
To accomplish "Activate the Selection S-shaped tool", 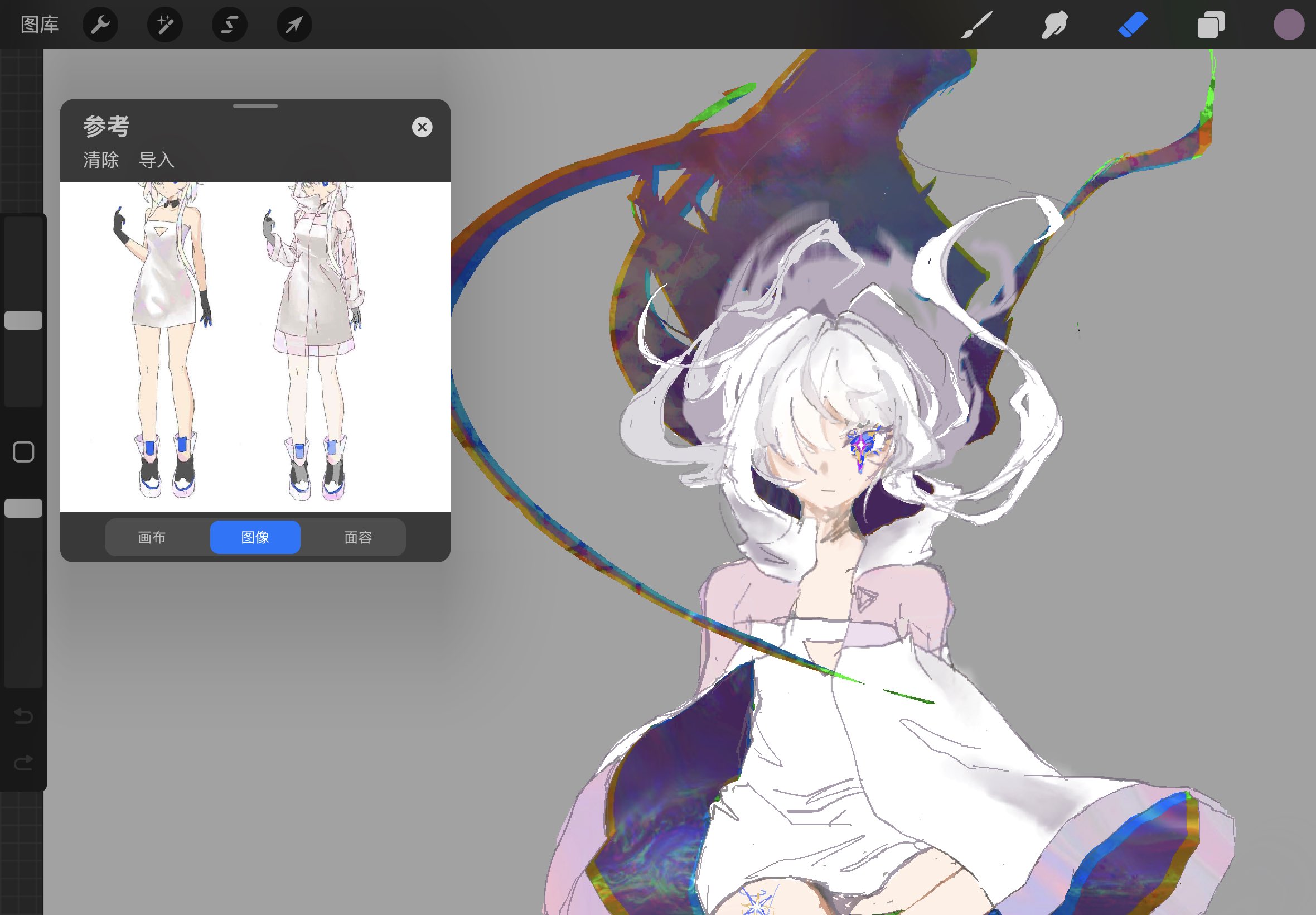I will (230, 25).
